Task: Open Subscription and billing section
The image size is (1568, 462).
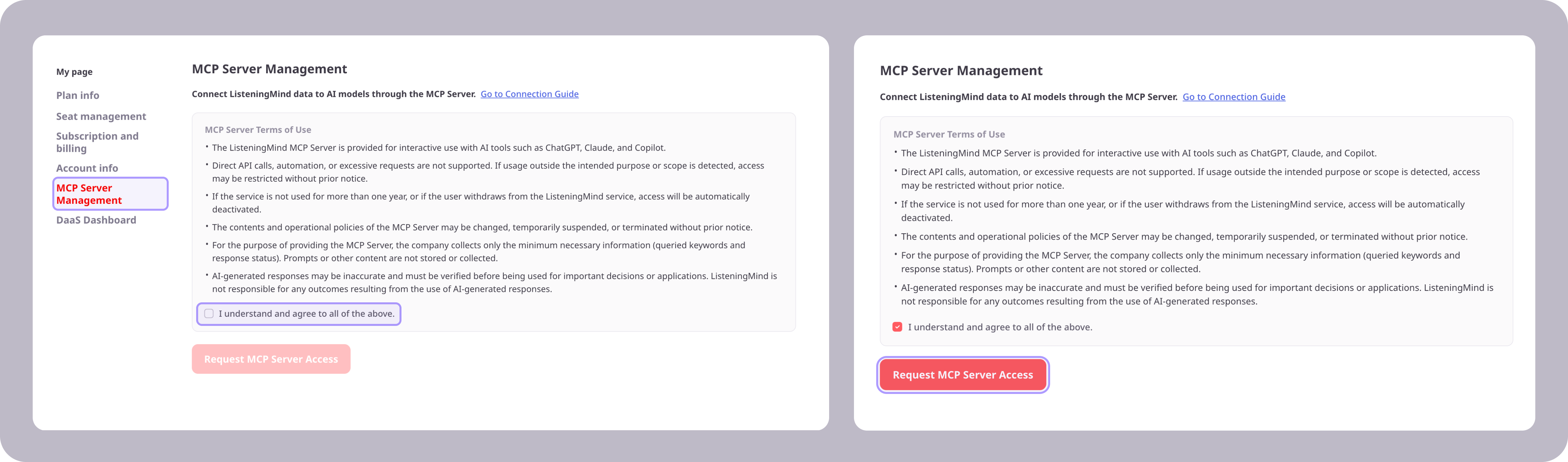Action: 97,142
